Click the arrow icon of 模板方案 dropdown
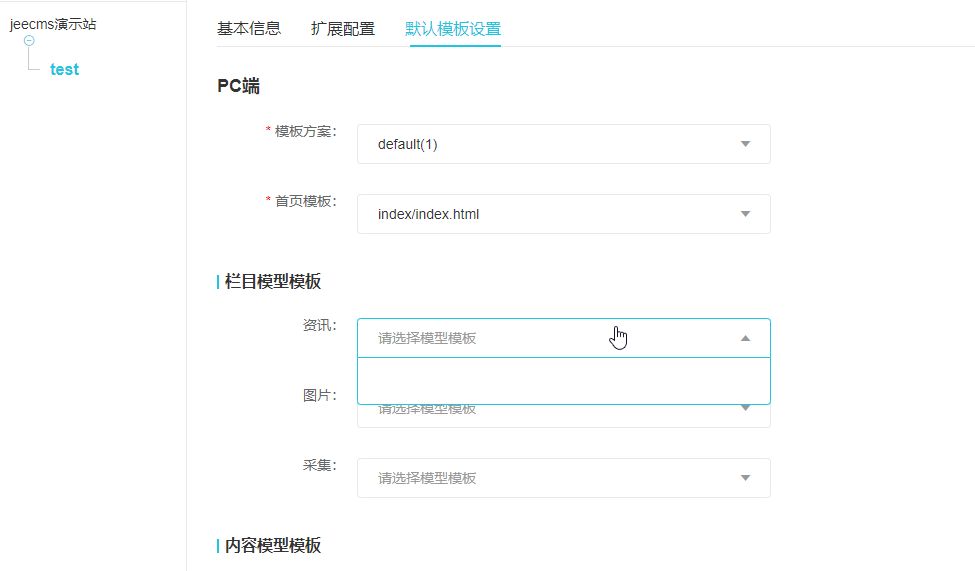The width and height of the screenshot is (975, 571). pyautogui.click(x=745, y=144)
